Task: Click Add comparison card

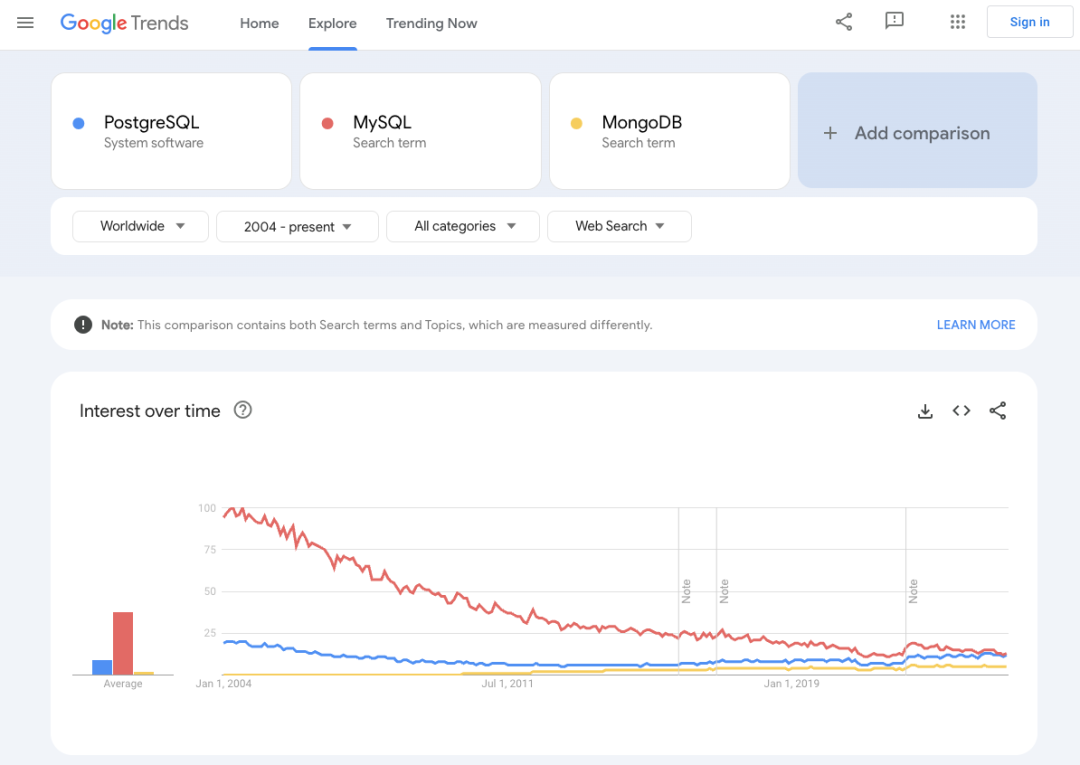Action: pos(917,133)
